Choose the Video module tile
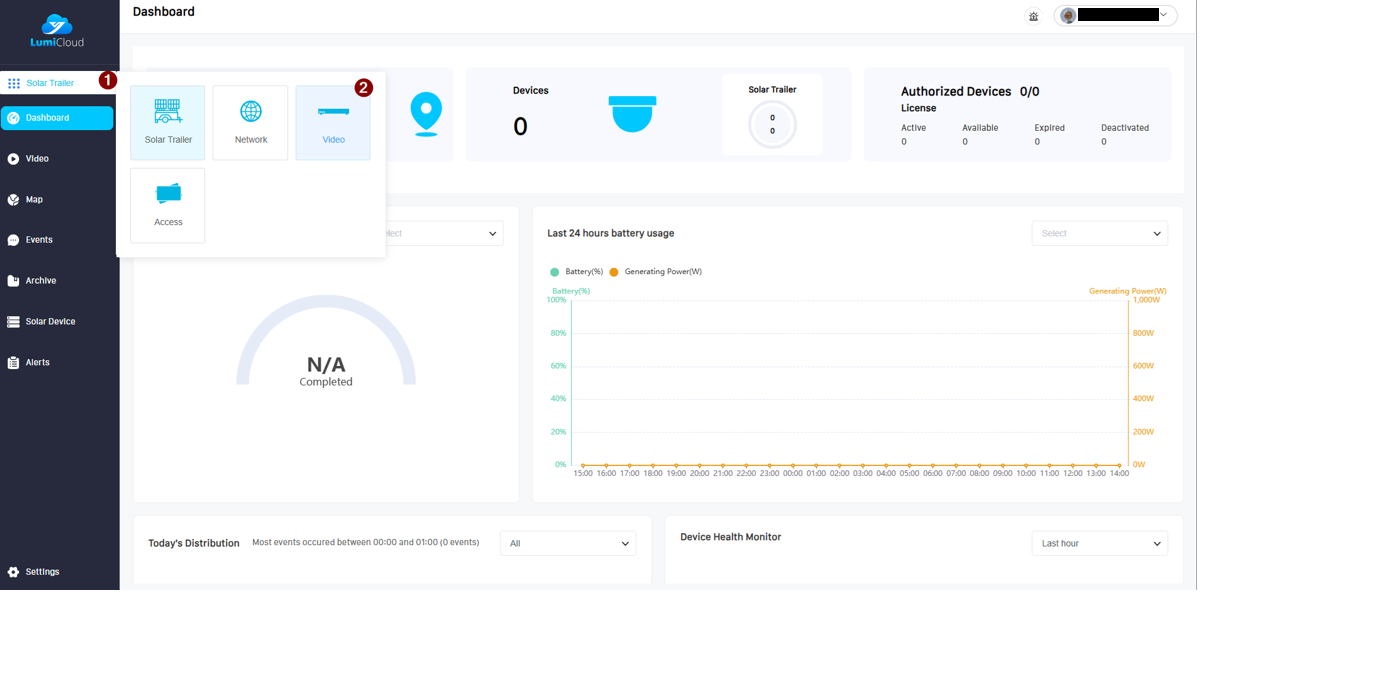 (x=333, y=122)
